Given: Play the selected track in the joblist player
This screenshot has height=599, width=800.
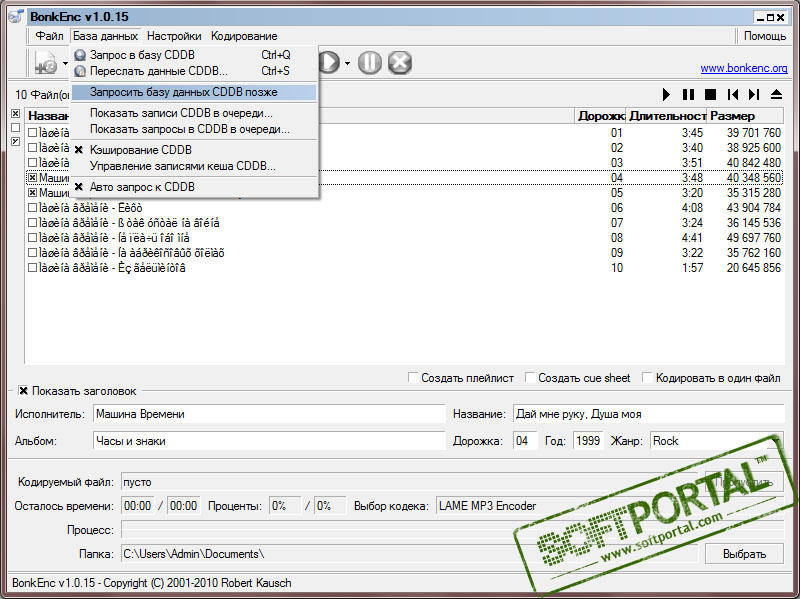Looking at the screenshot, I should (x=666, y=94).
